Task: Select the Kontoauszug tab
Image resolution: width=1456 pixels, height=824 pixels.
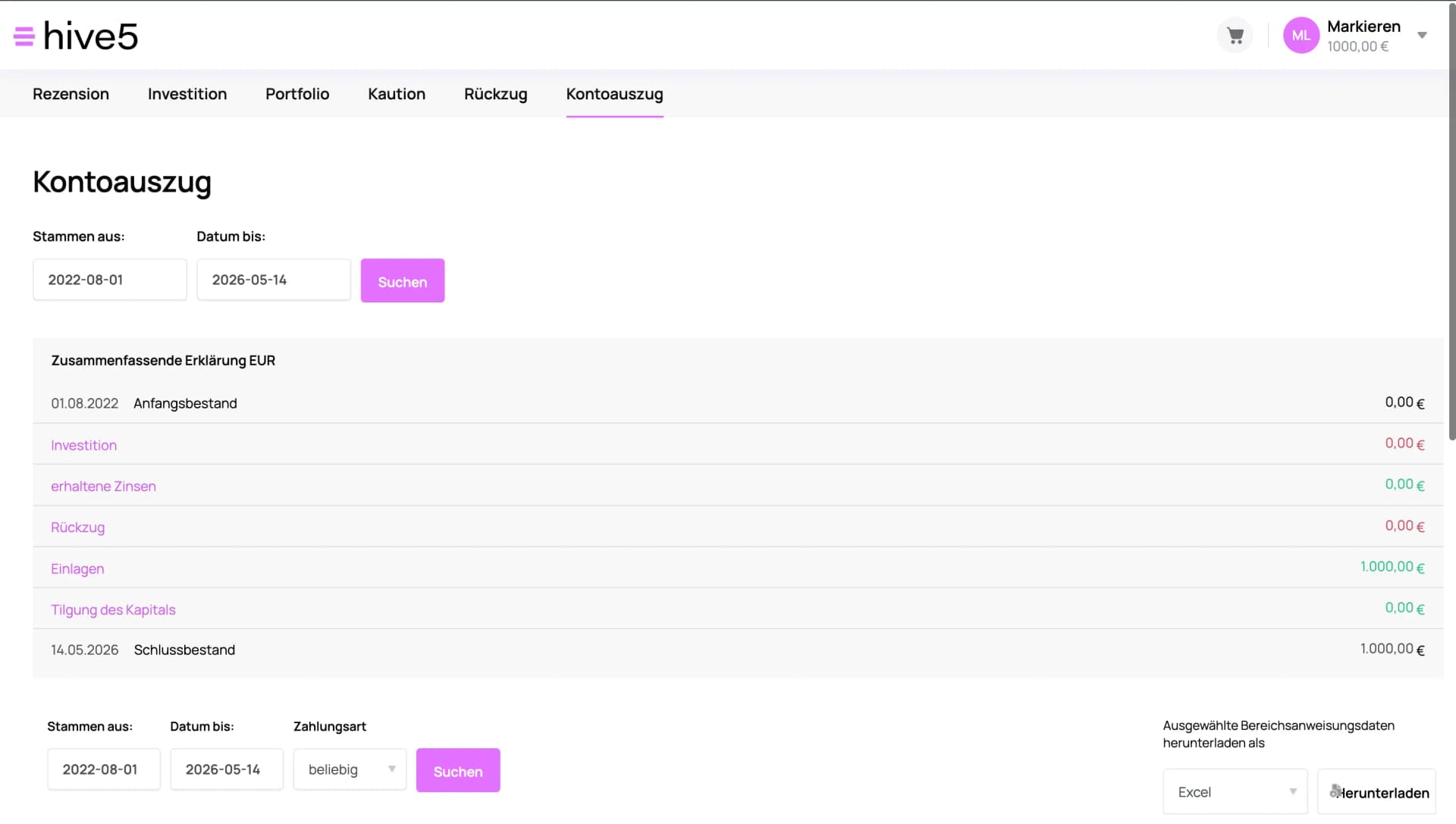Action: coord(615,94)
